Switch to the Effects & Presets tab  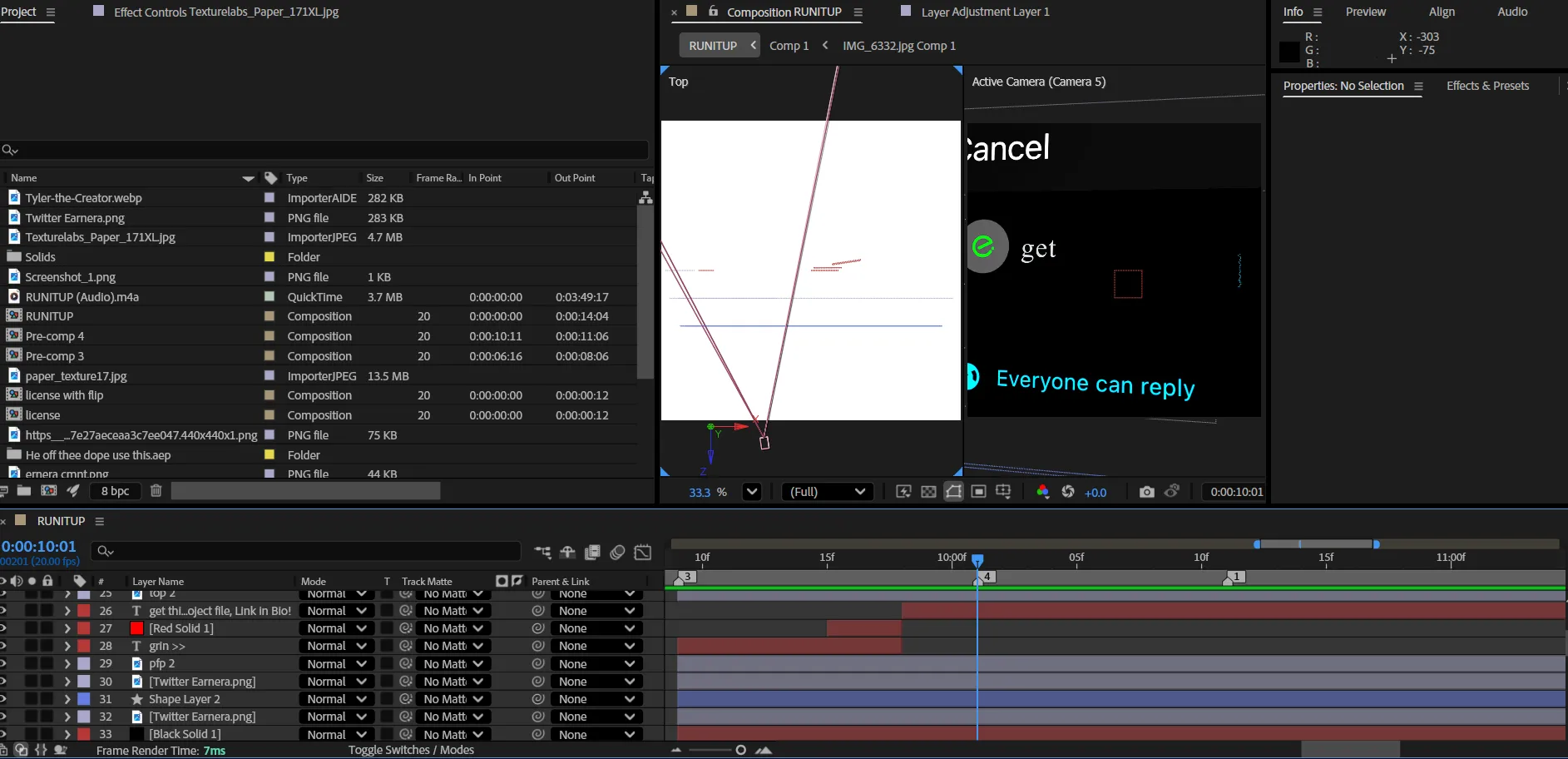click(x=1487, y=86)
